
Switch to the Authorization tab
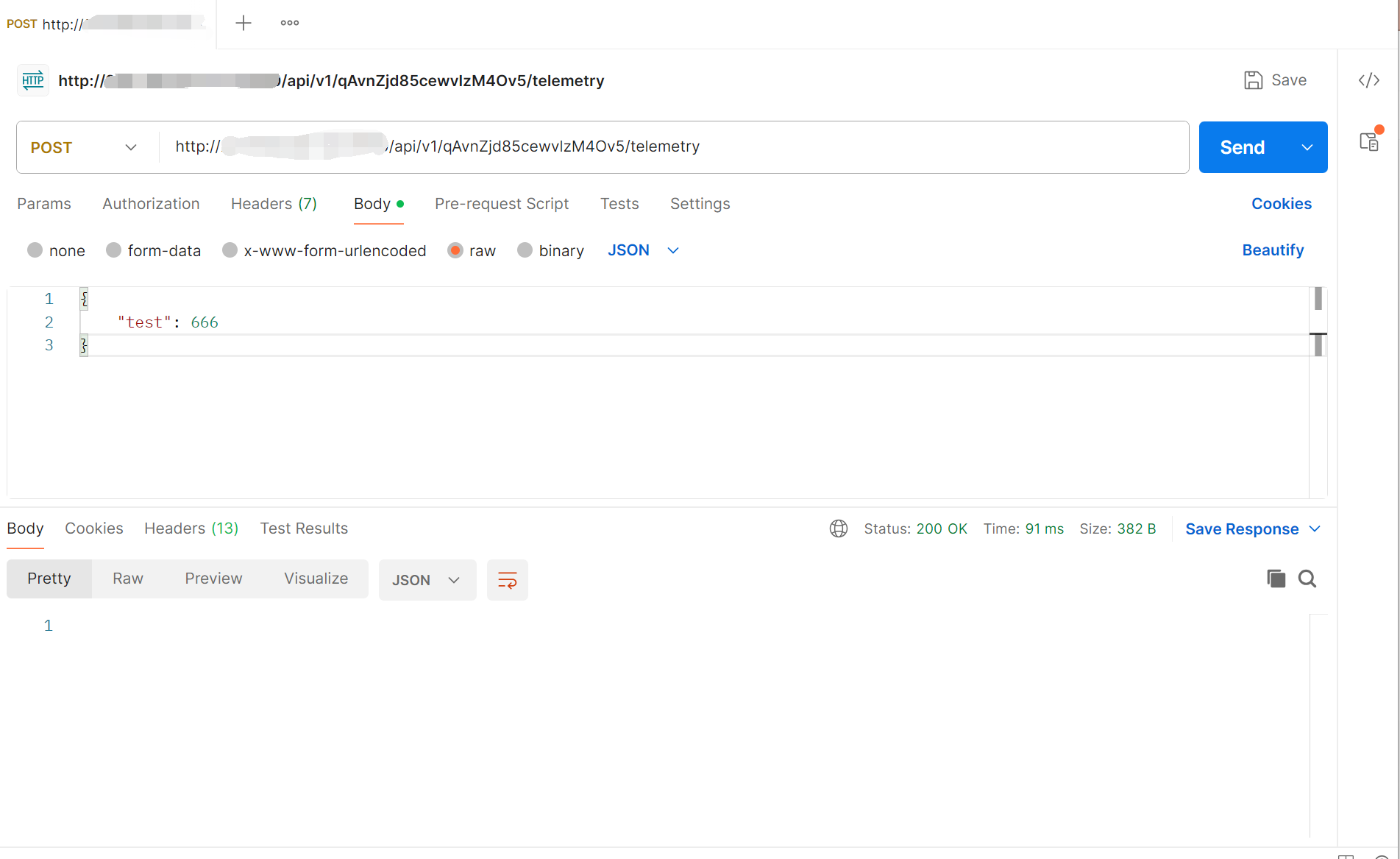click(151, 204)
